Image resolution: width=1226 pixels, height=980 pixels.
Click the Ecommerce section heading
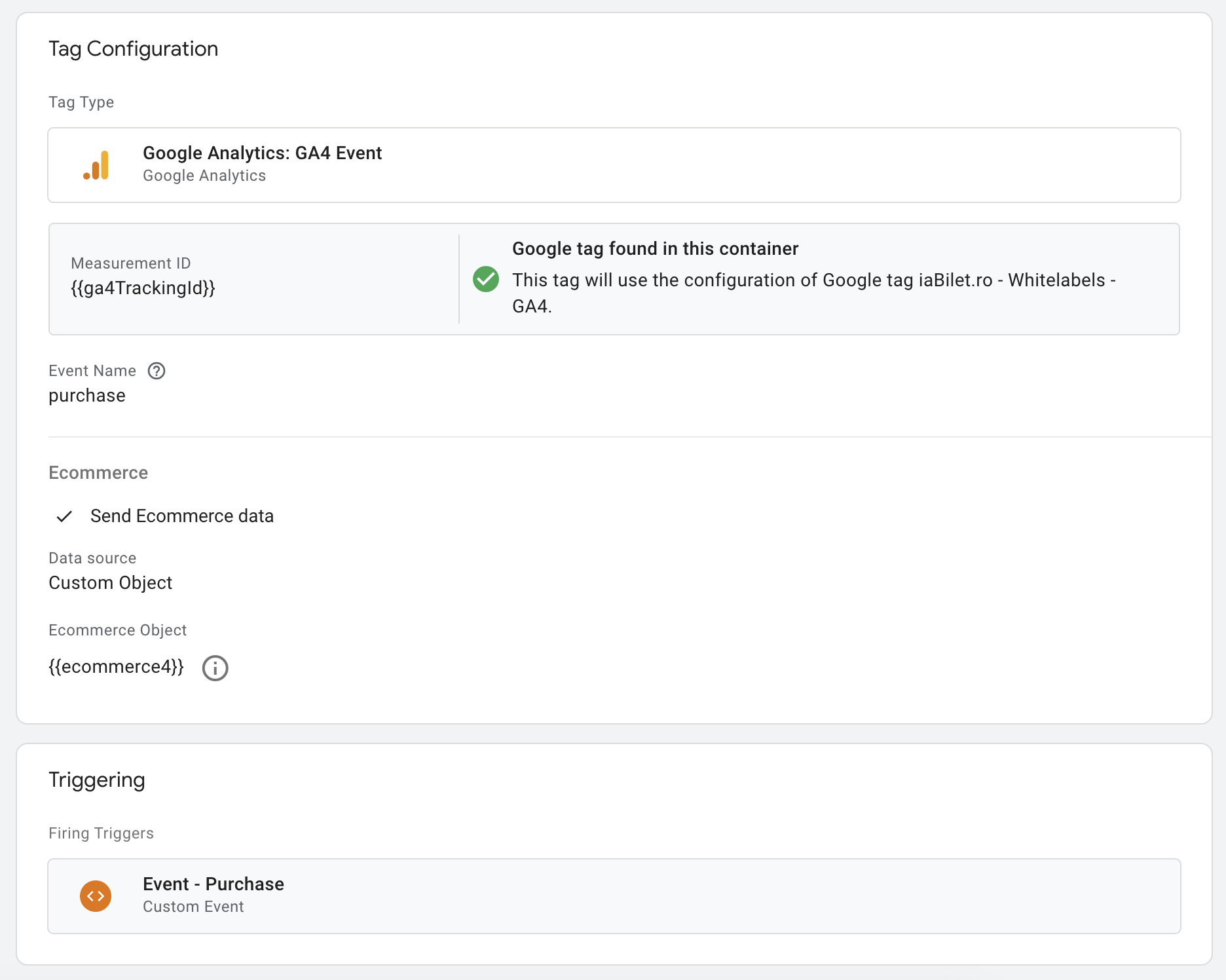[98, 473]
